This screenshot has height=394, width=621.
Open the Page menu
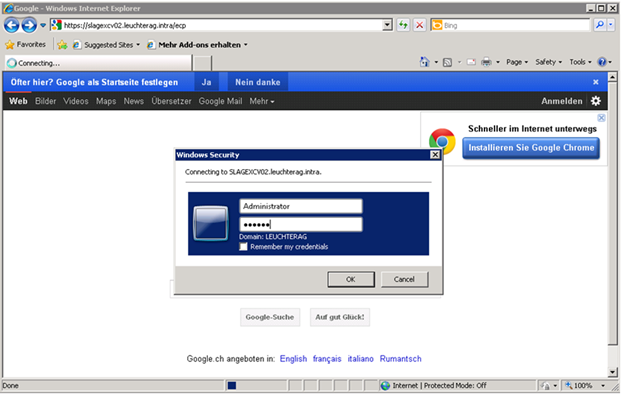(517, 62)
